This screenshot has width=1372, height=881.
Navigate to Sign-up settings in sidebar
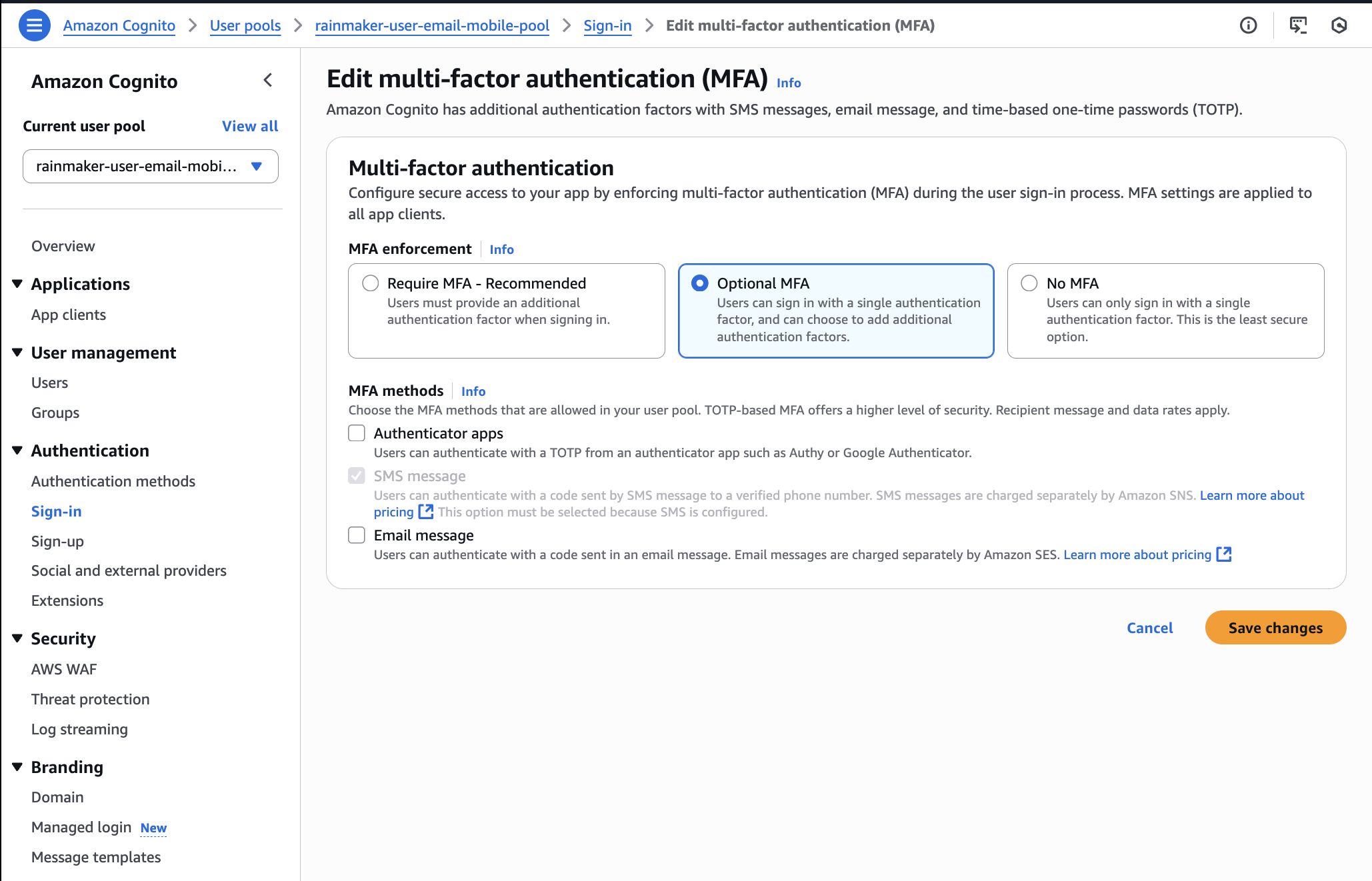(x=57, y=540)
